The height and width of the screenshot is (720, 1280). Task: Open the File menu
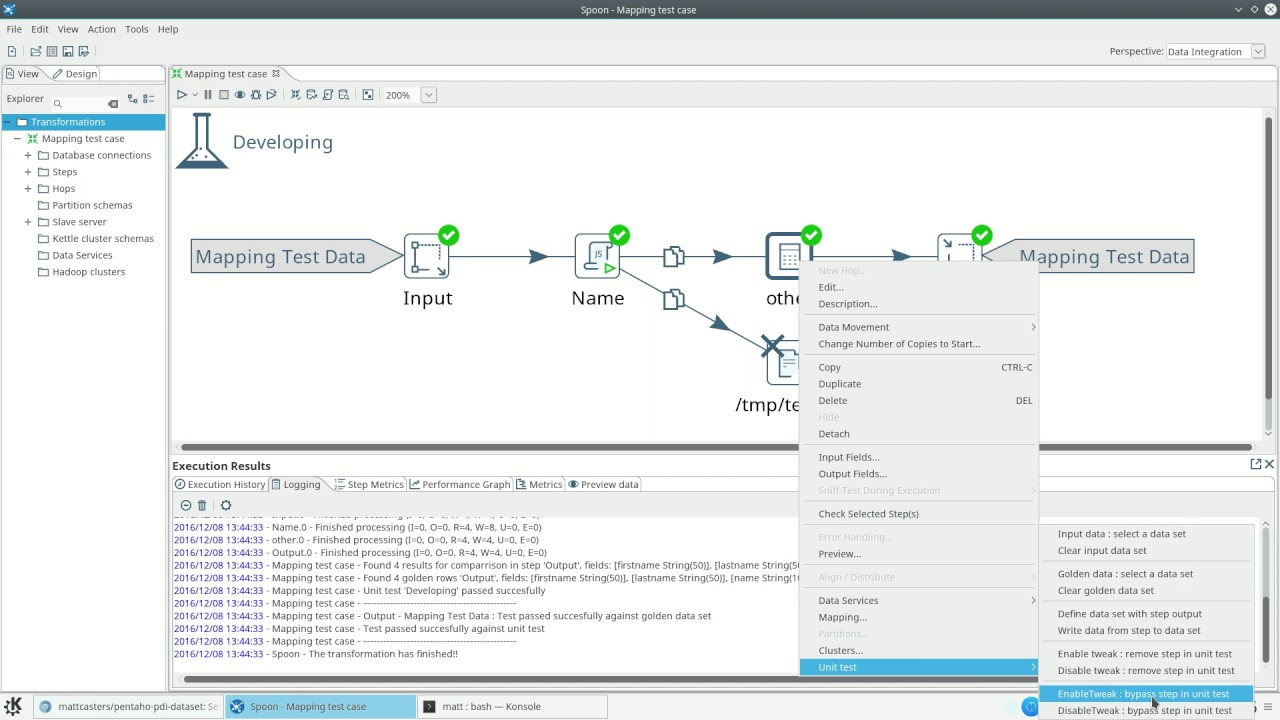pyautogui.click(x=14, y=29)
